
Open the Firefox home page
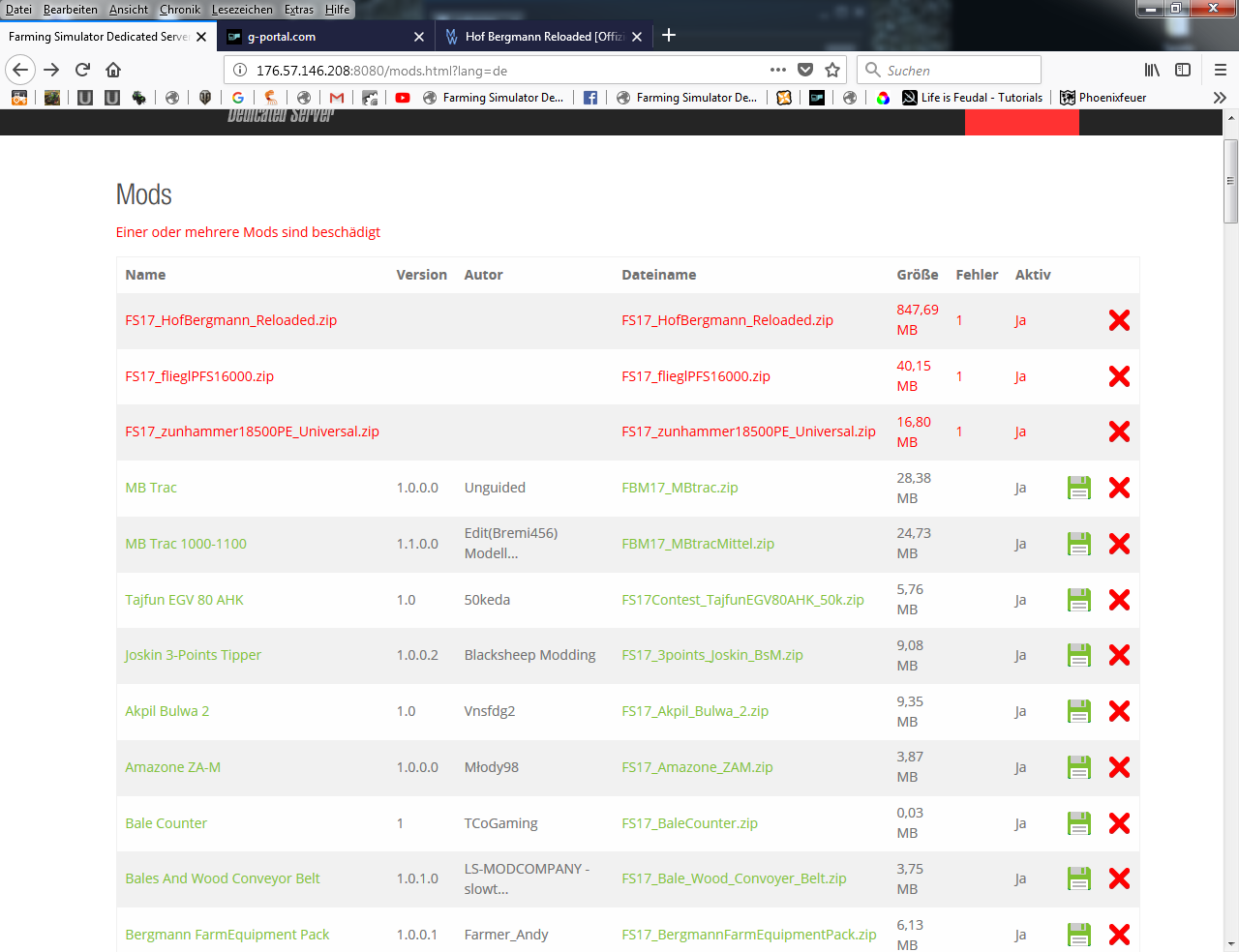[113, 70]
